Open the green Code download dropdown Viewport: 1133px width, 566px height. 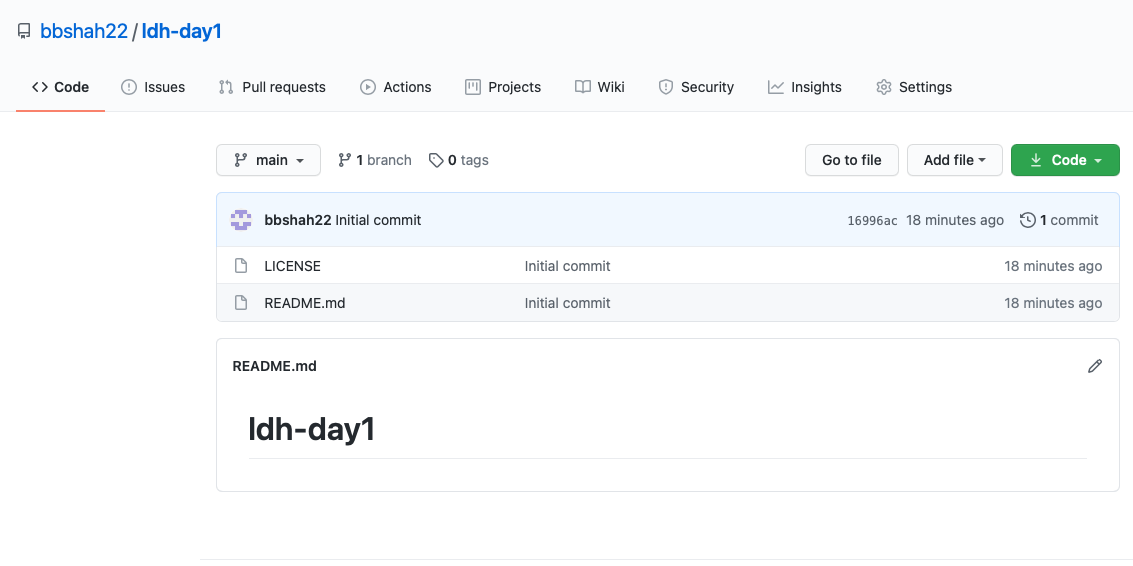[x=1065, y=160]
